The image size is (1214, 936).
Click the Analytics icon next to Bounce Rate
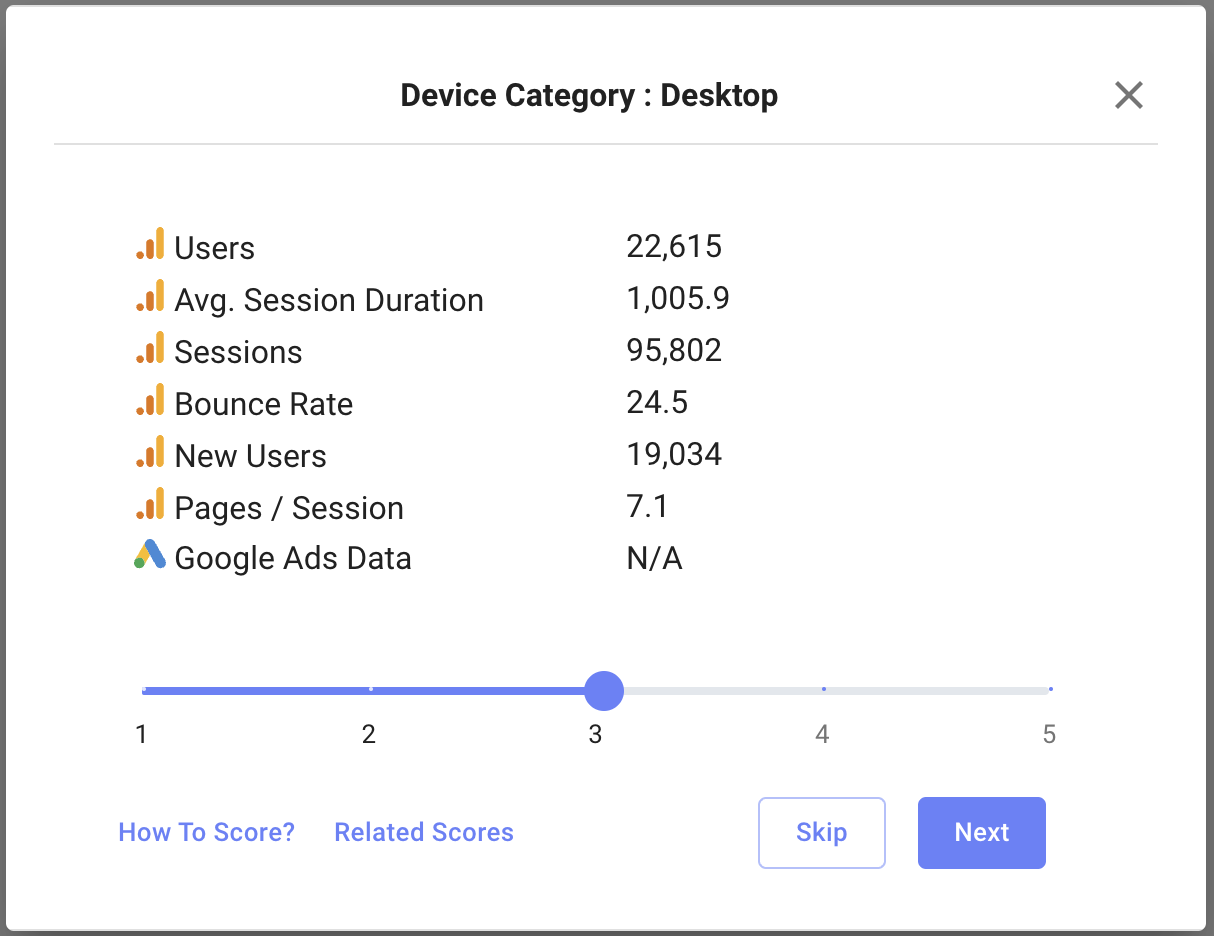tap(150, 401)
